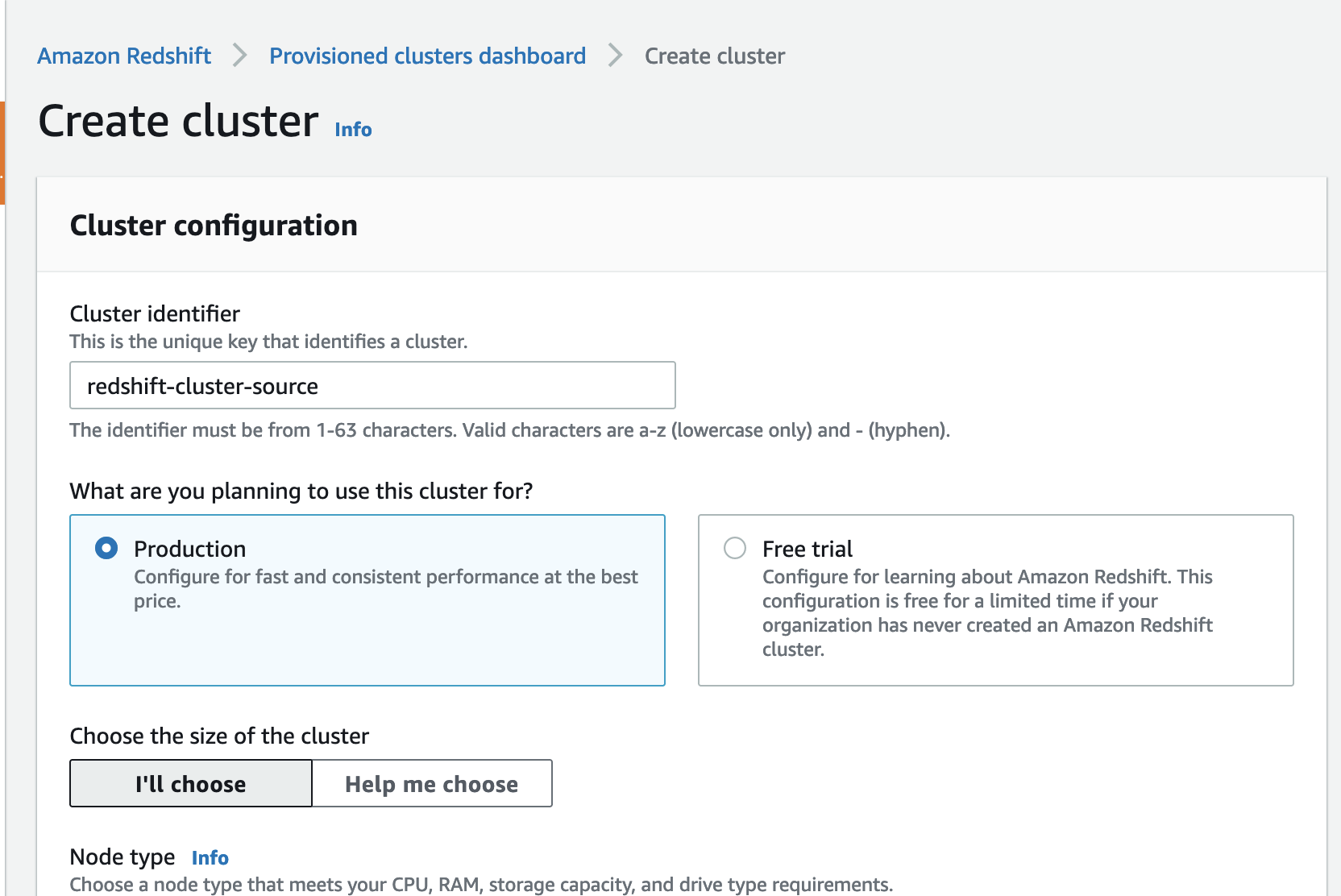
Task: Click the orange tab on left edge
Action: pos(2,152)
